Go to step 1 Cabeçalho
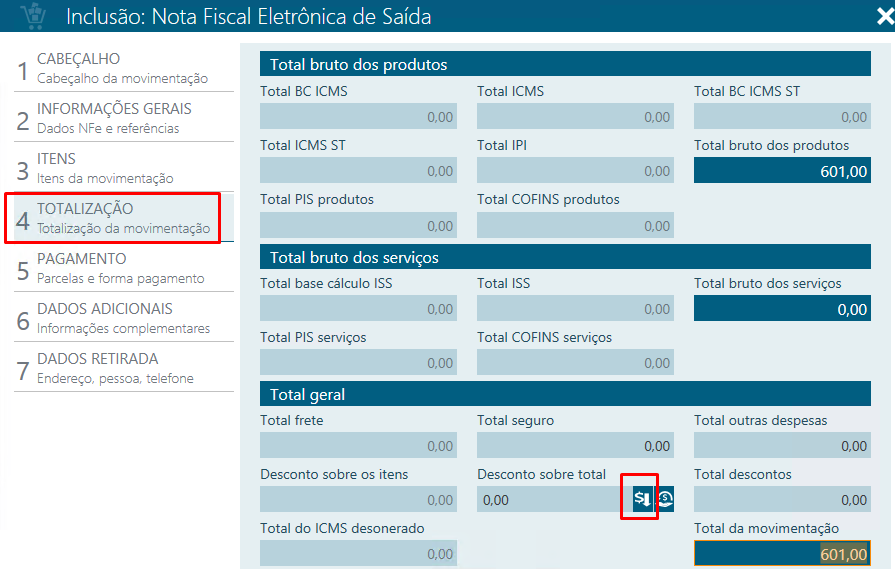 [x=124, y=68]
